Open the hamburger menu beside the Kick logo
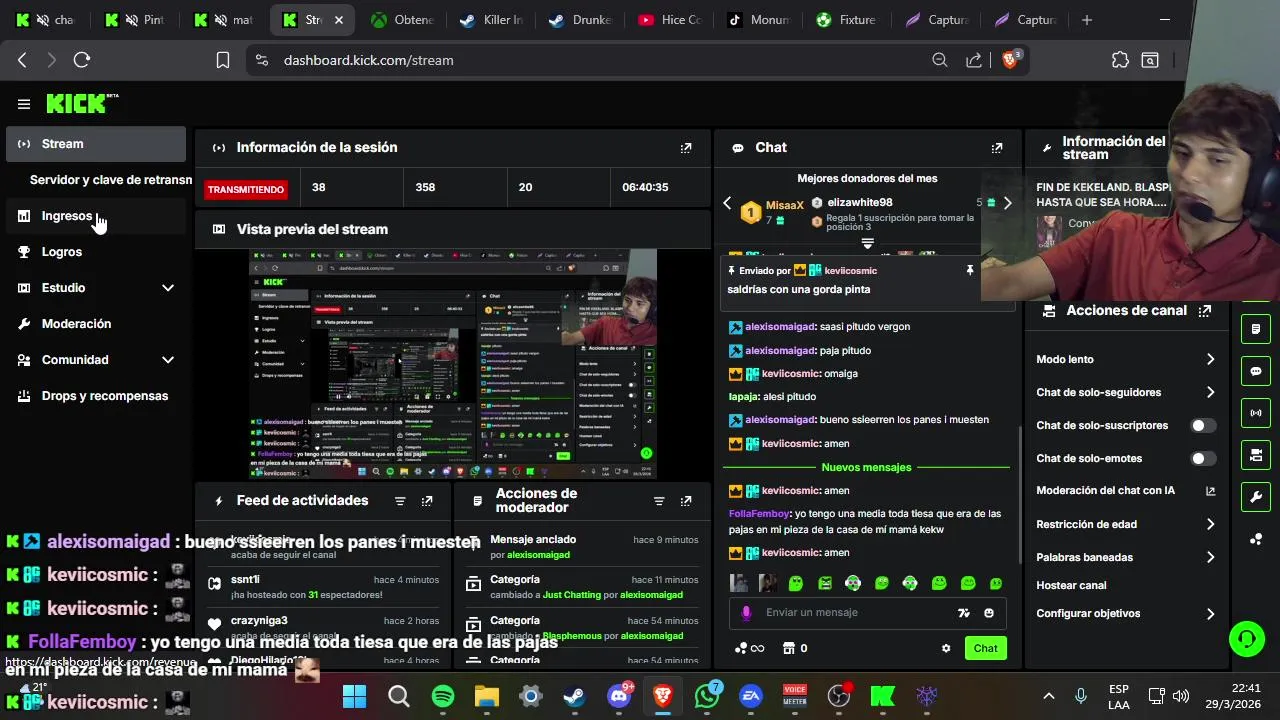Image resolution: width=1280 pixels, height=720 pixels. [x=24, y=104]
